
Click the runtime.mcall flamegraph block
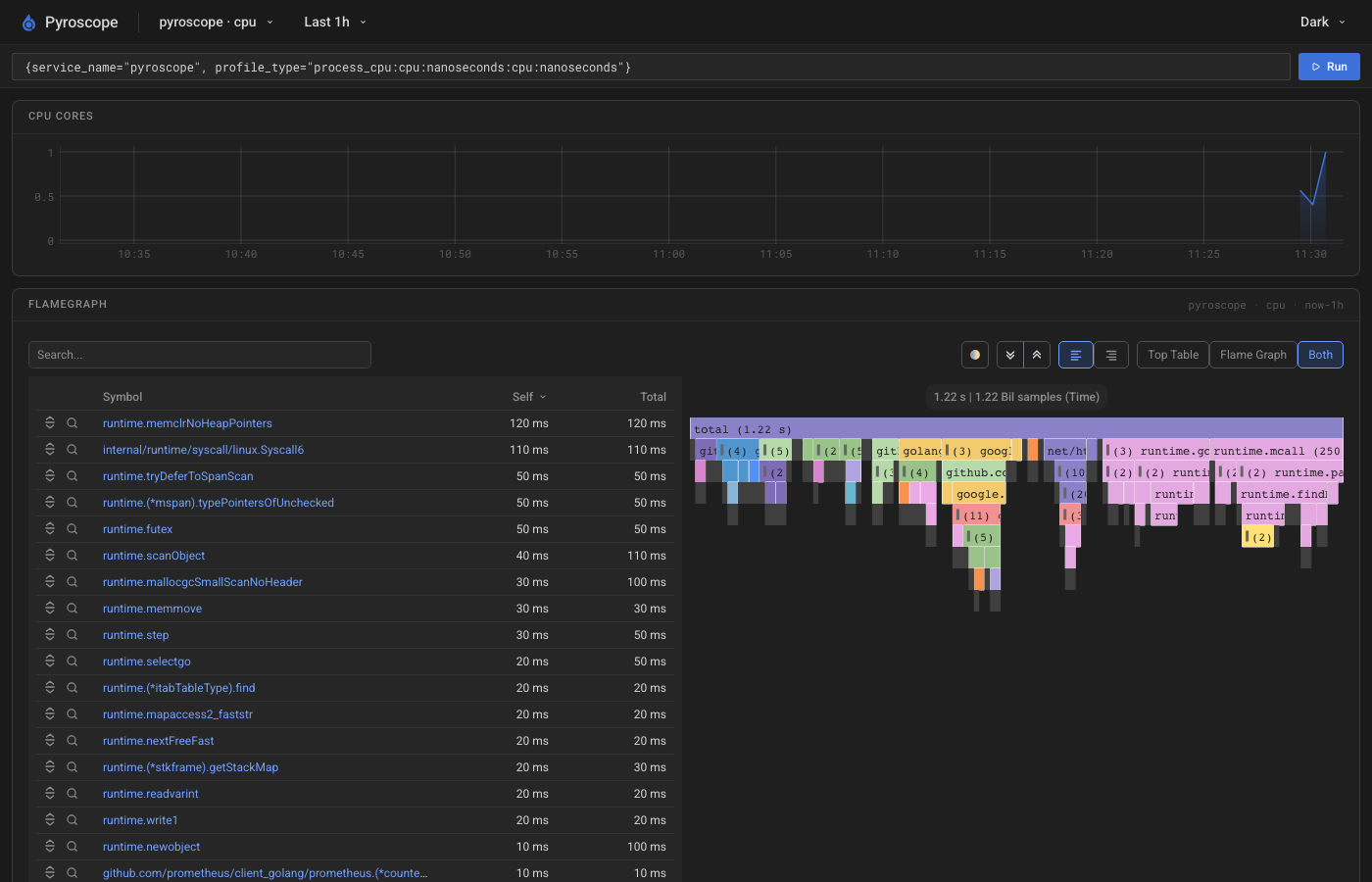pos(1276,451)
